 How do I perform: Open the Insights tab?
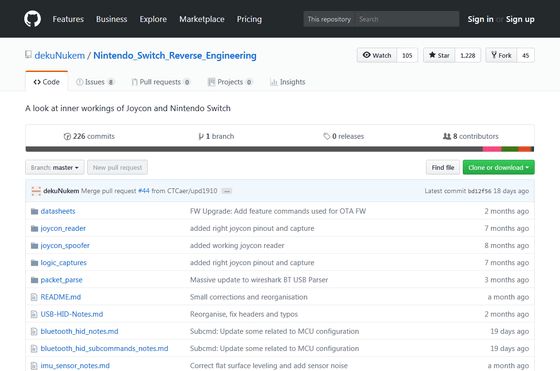(x=288, y=82)
